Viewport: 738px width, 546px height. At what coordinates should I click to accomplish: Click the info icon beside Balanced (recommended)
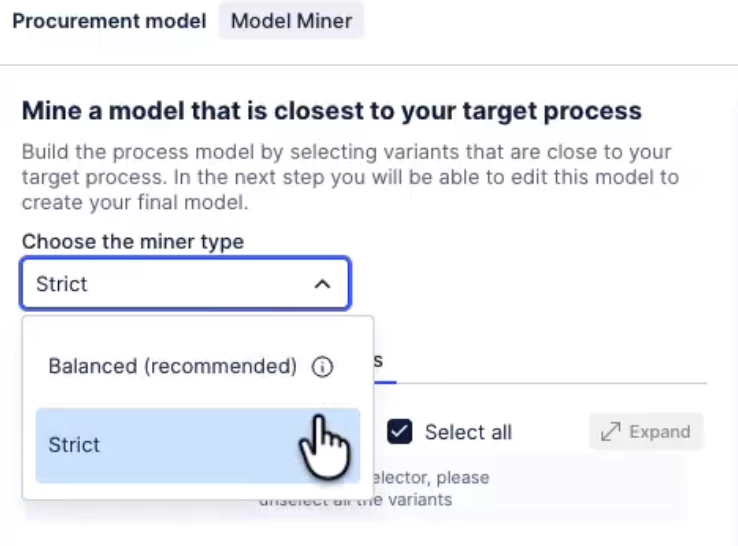click(x=322, y=367)
